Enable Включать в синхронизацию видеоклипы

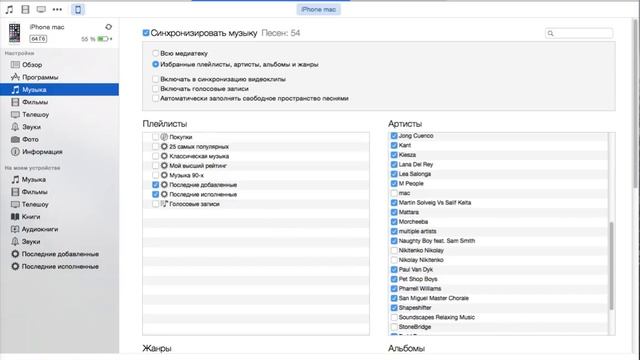[x=156, y=79]
